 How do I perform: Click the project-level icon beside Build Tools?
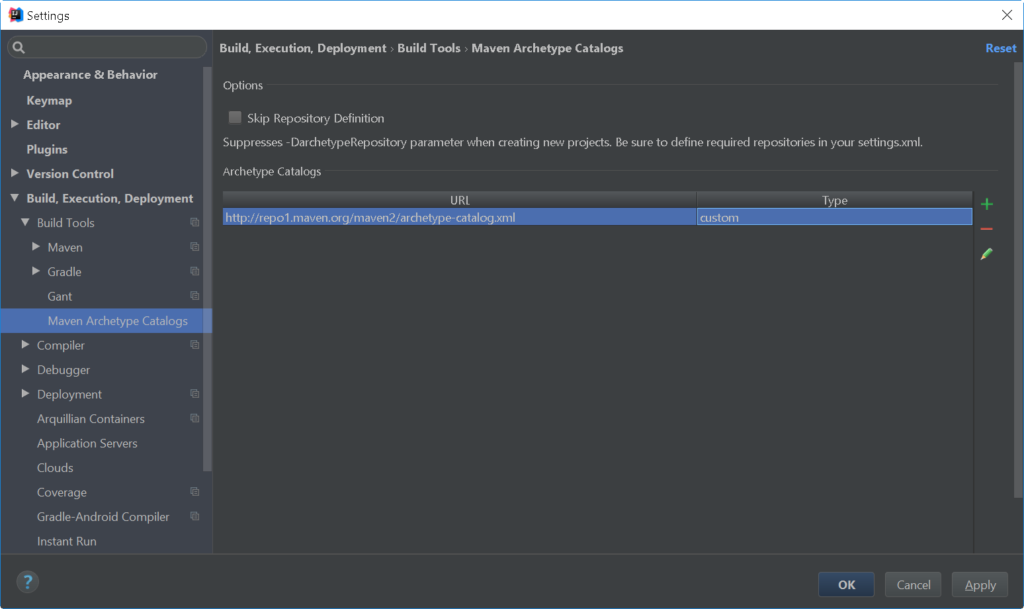pyautogui.click(x=195, y=223)
